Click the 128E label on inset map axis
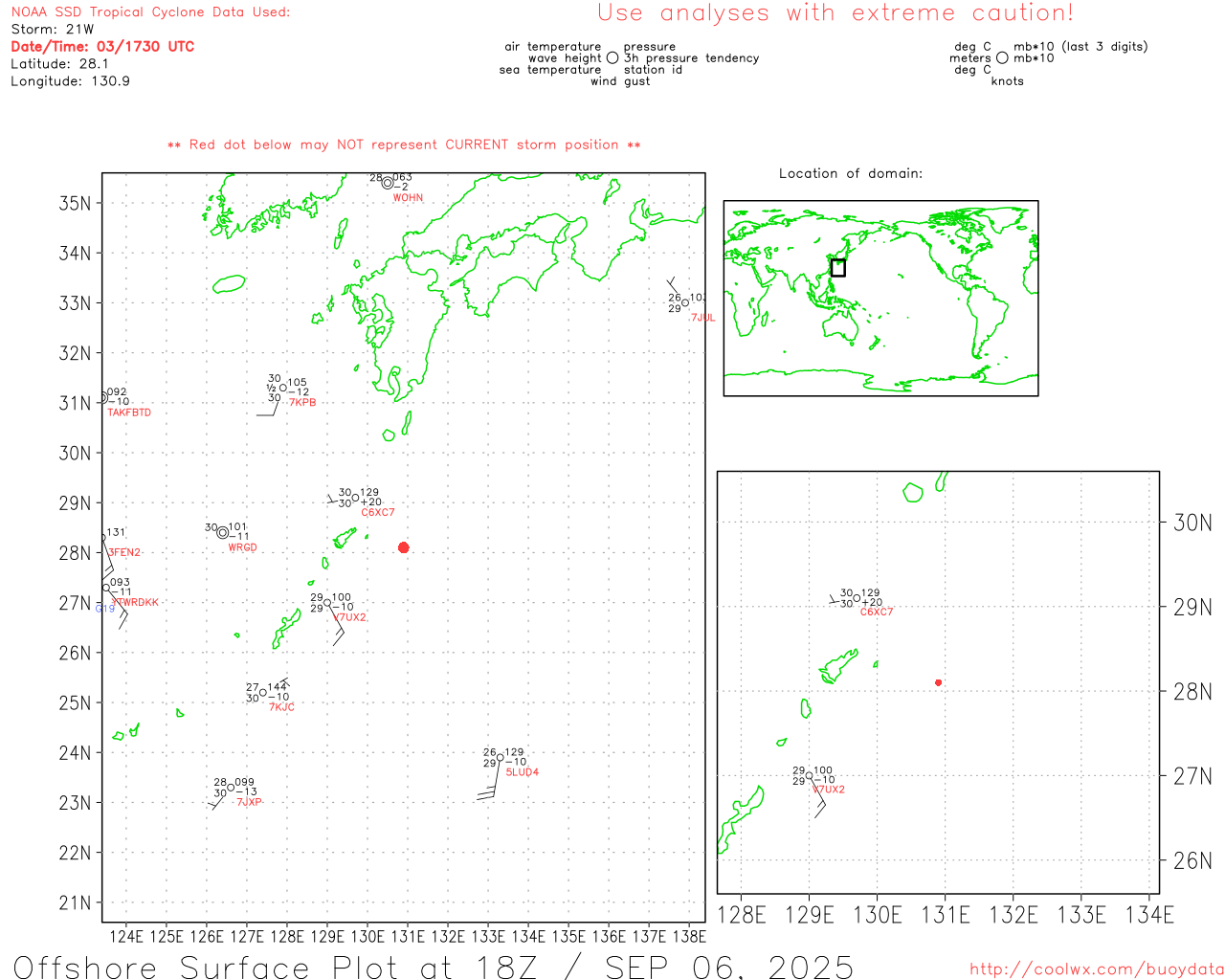 pyautogui.click(x=742, y=915)
